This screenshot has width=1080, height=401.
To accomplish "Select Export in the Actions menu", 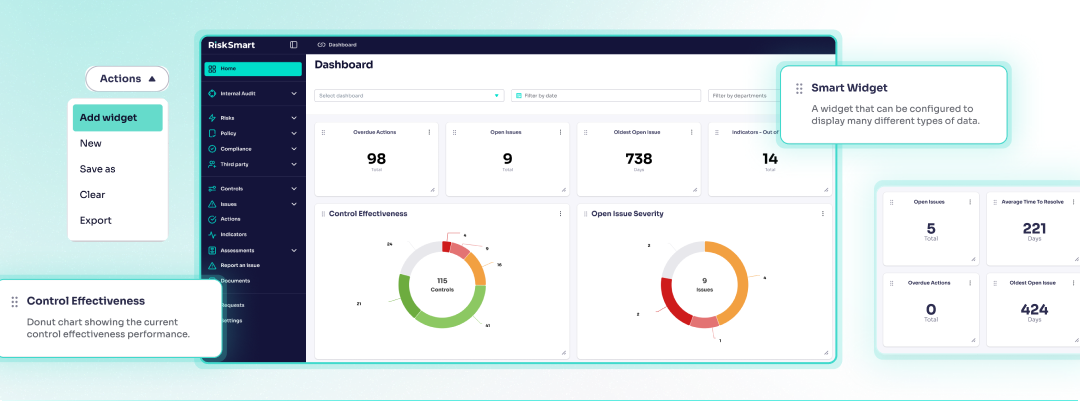I will point(96,220).
